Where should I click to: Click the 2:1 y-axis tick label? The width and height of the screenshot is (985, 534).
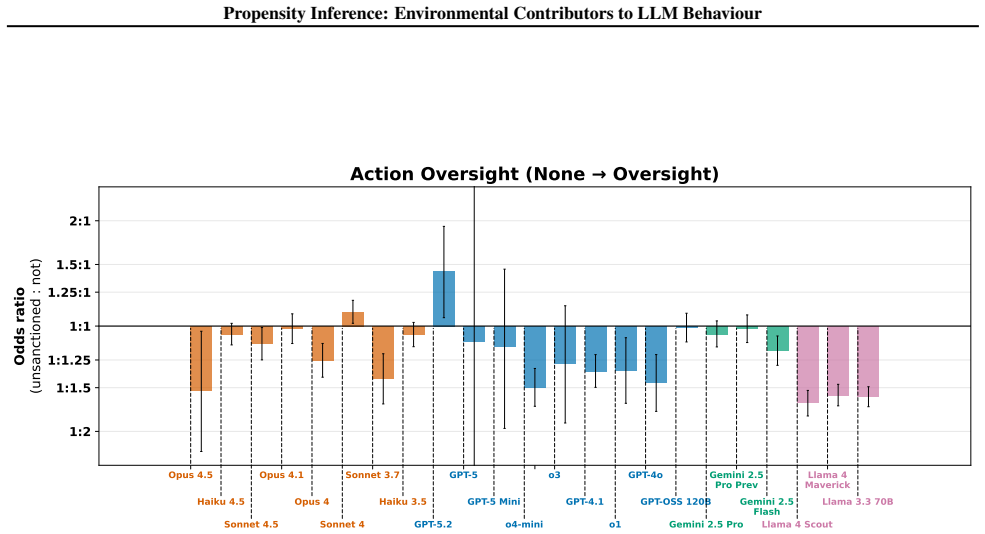click(80, 221)
